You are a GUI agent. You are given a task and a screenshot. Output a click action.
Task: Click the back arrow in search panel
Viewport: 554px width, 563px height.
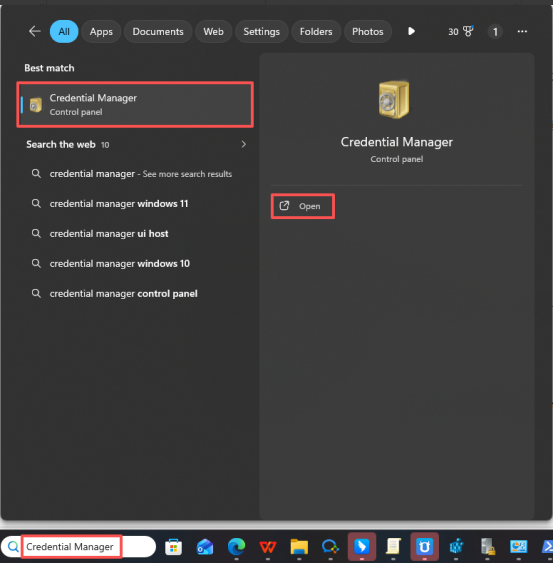coord(34,31)
